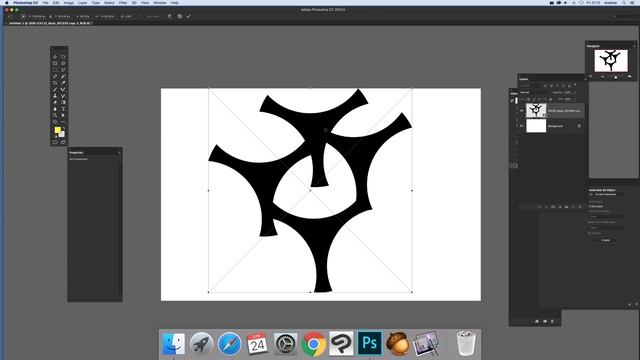Click the Background layer lock icon
The image size is (640, 360).
(x=579, y=126)
